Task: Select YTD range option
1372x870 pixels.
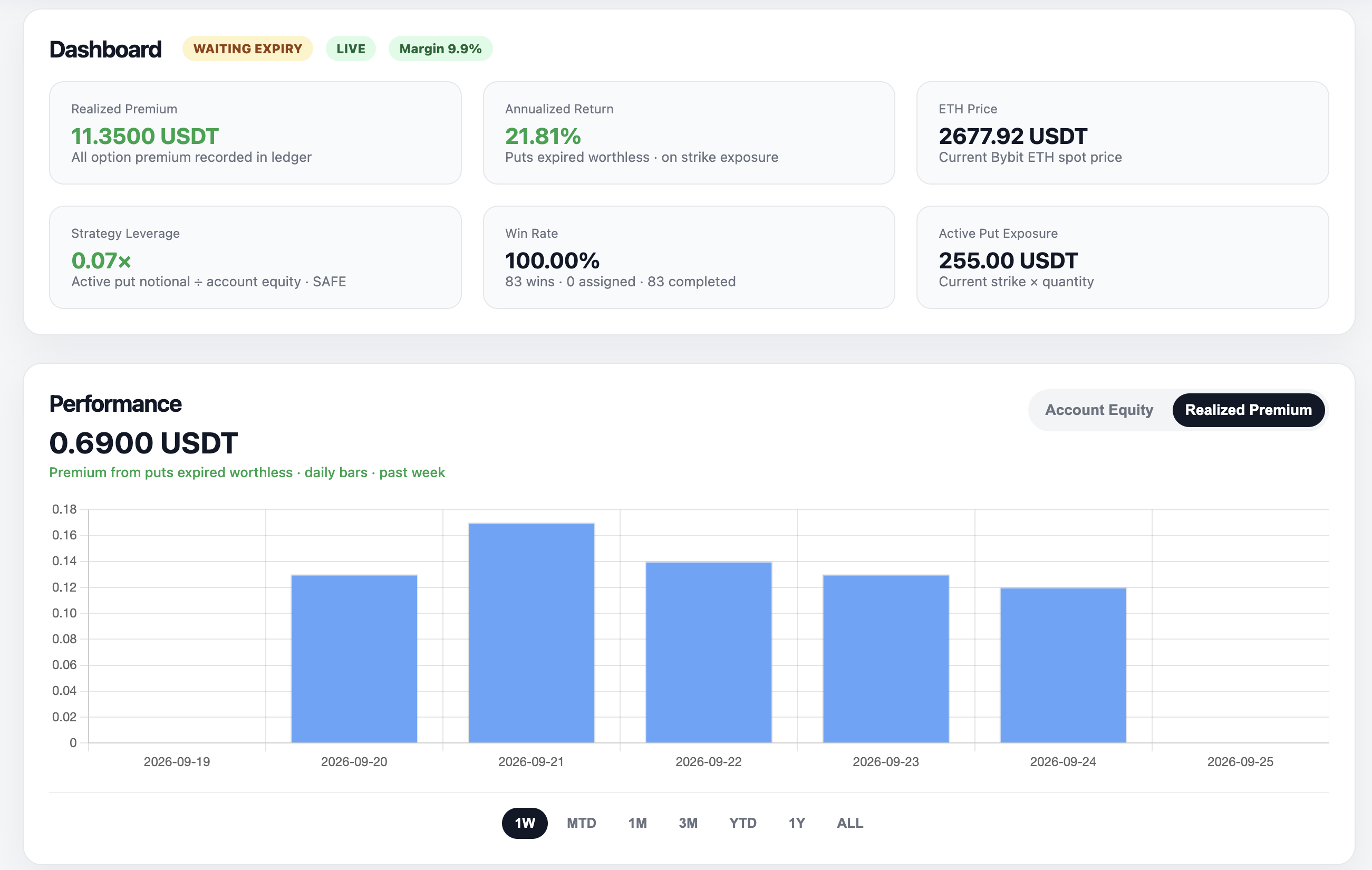Action: point(742,823)
